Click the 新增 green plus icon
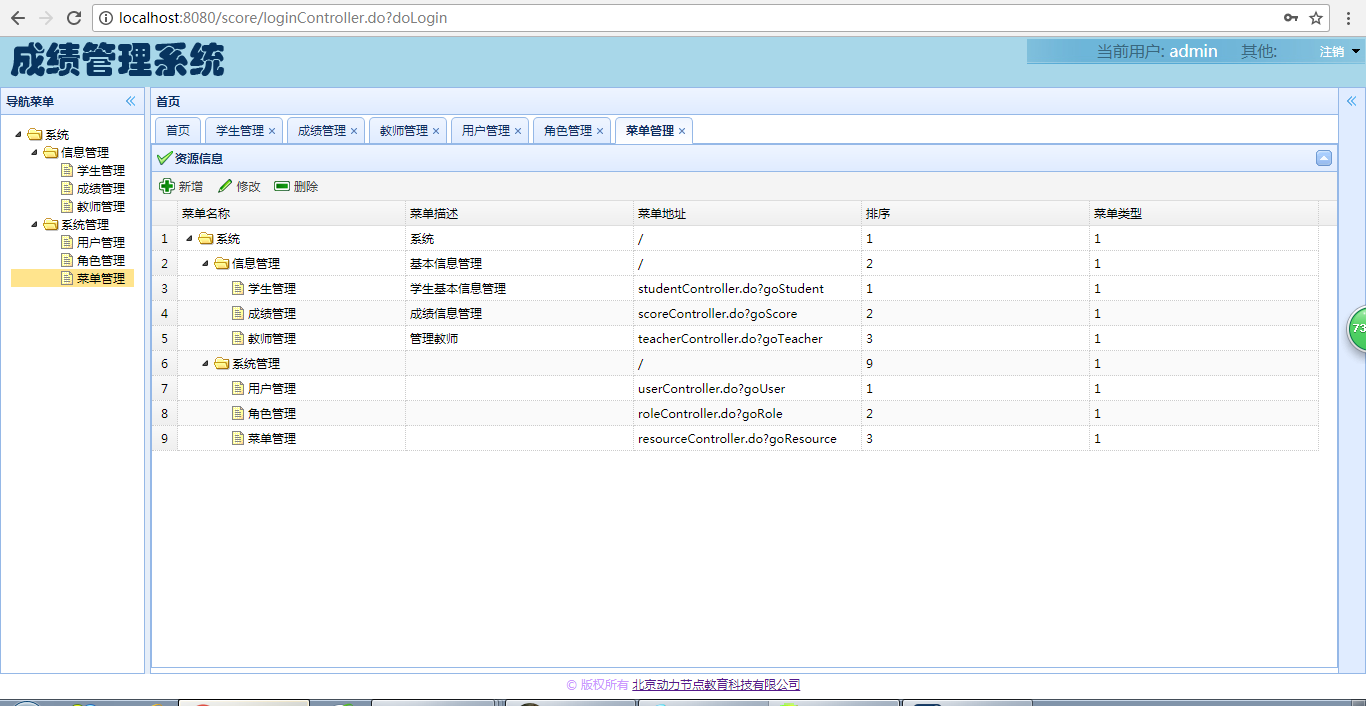 pyautogui.click(x=167, y=186)
